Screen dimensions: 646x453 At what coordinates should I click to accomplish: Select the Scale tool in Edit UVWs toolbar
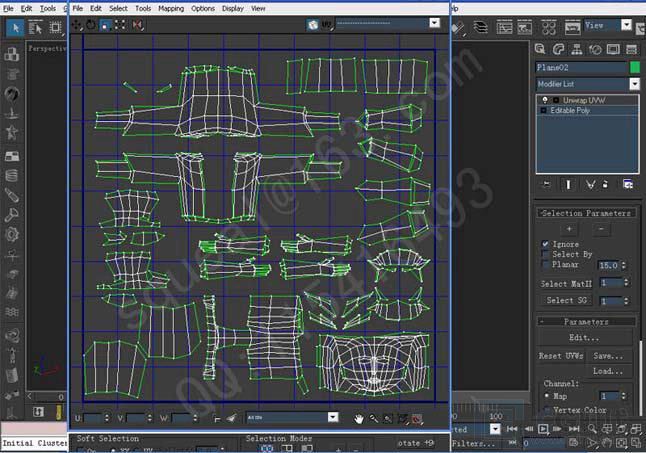[105, 25]
